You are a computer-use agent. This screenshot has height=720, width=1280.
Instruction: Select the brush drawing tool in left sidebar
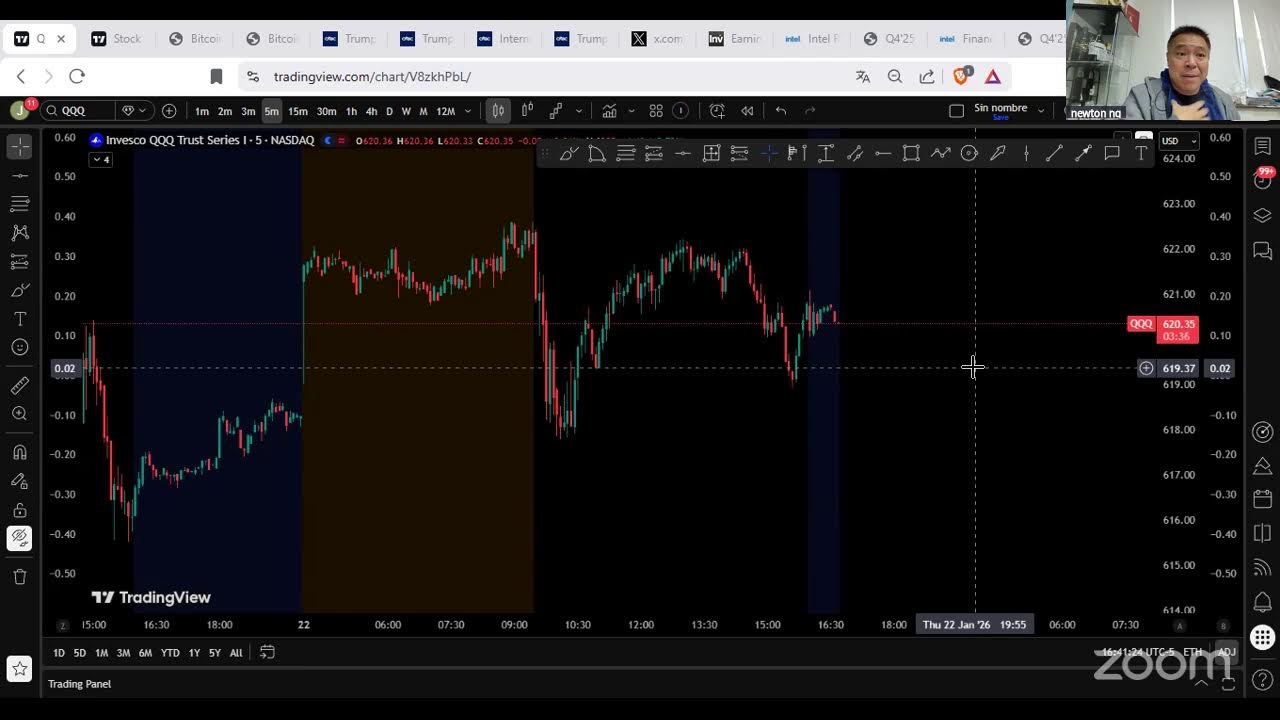(20, 290)
